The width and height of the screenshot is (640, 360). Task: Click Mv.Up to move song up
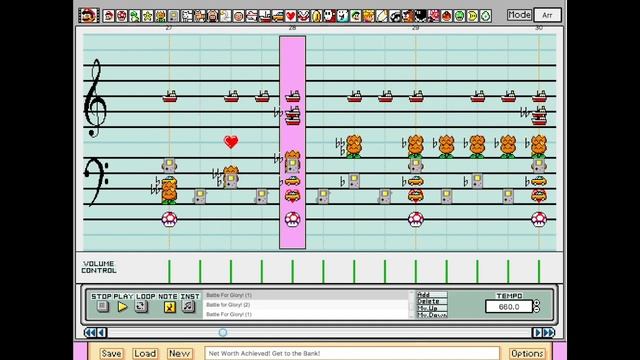[432, 308]
